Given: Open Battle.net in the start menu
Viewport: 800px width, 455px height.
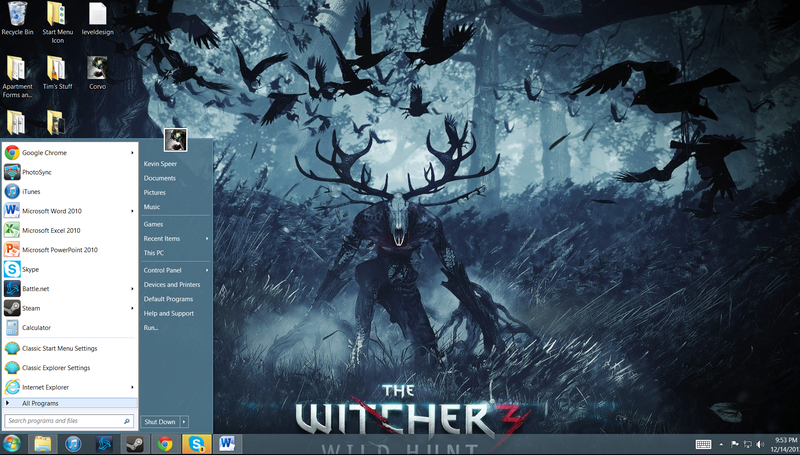Looking at the screenshot, I should 70,288.
